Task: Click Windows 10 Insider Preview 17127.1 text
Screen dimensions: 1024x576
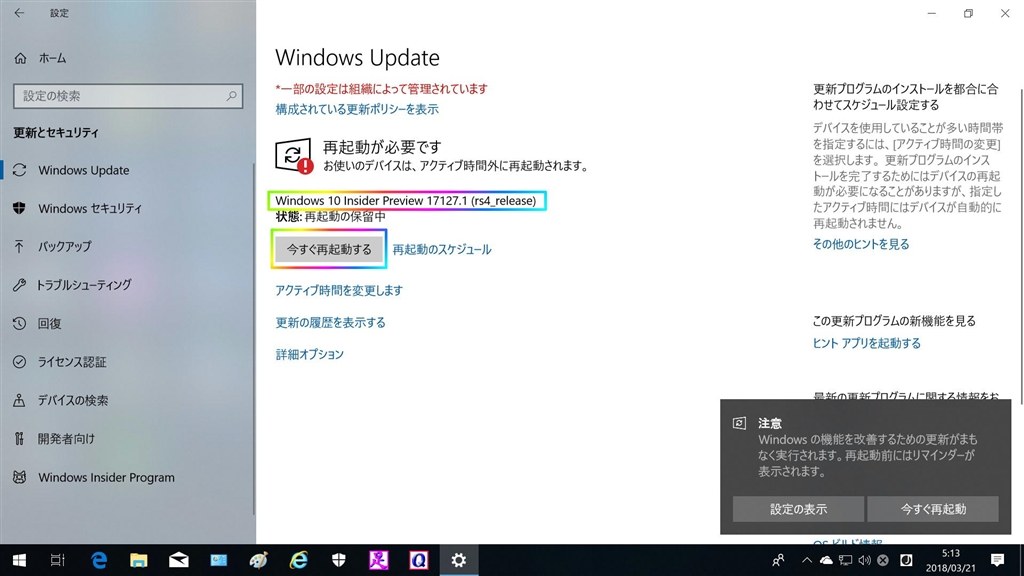Action: click(x=406, y=201)
